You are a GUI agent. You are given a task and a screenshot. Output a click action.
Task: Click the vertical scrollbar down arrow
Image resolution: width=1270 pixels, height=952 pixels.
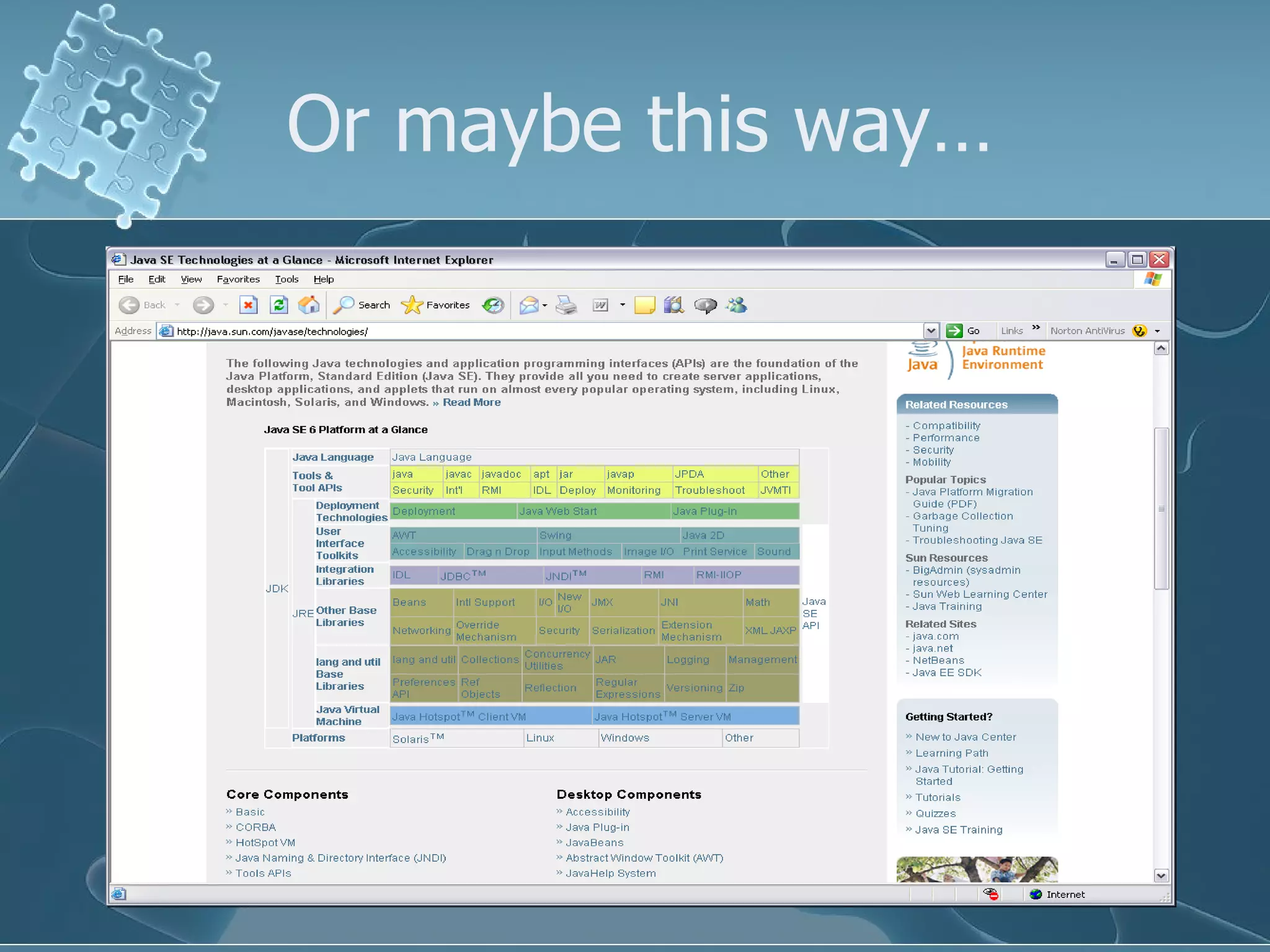pyautogui.click(x=1161, y=875)
